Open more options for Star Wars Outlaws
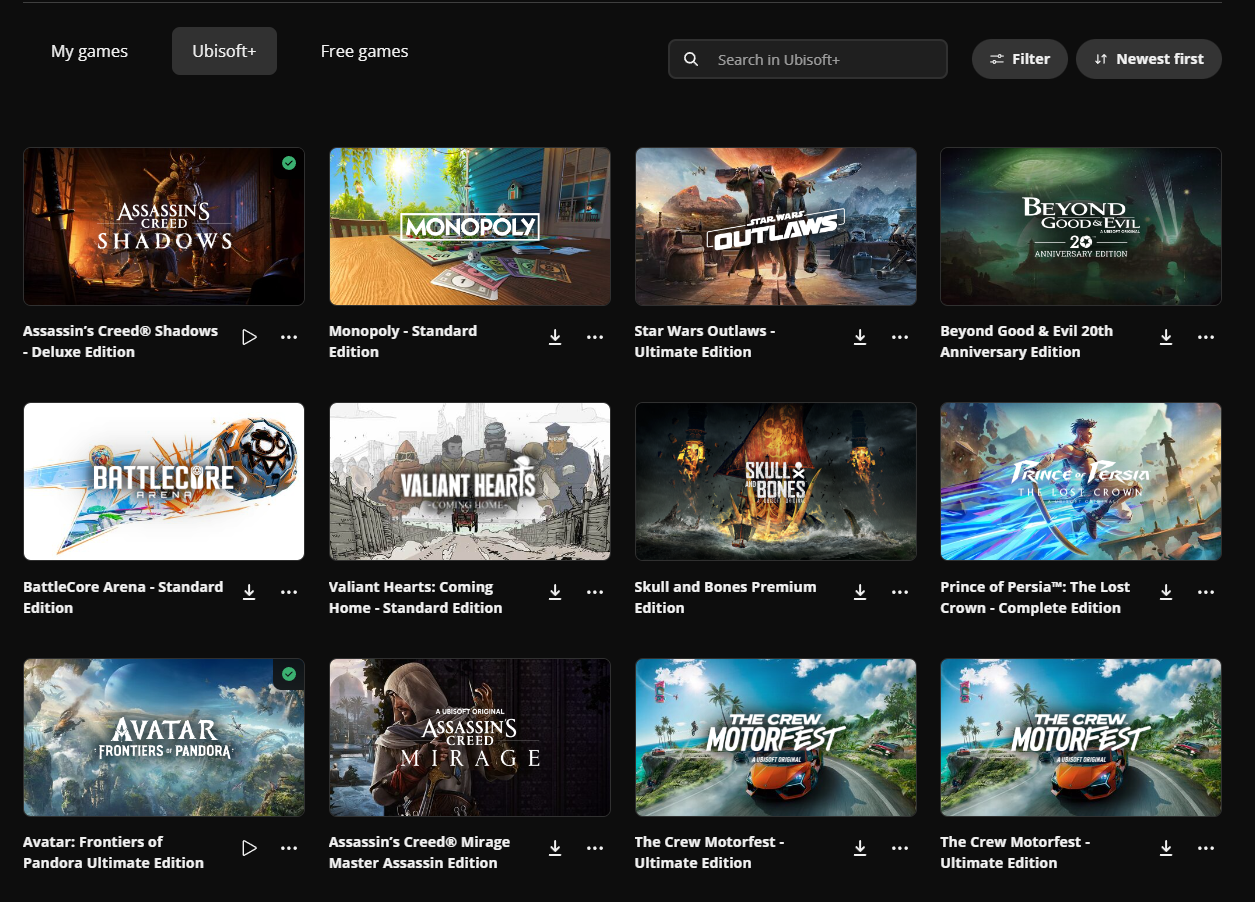Image resolution: width=1255 pixels, height=902 pixels. [x=900, y=337]
